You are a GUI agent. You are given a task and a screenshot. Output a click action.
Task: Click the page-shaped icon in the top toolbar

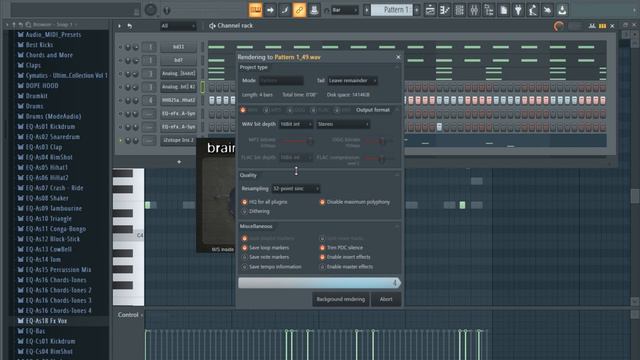[504, 10]
